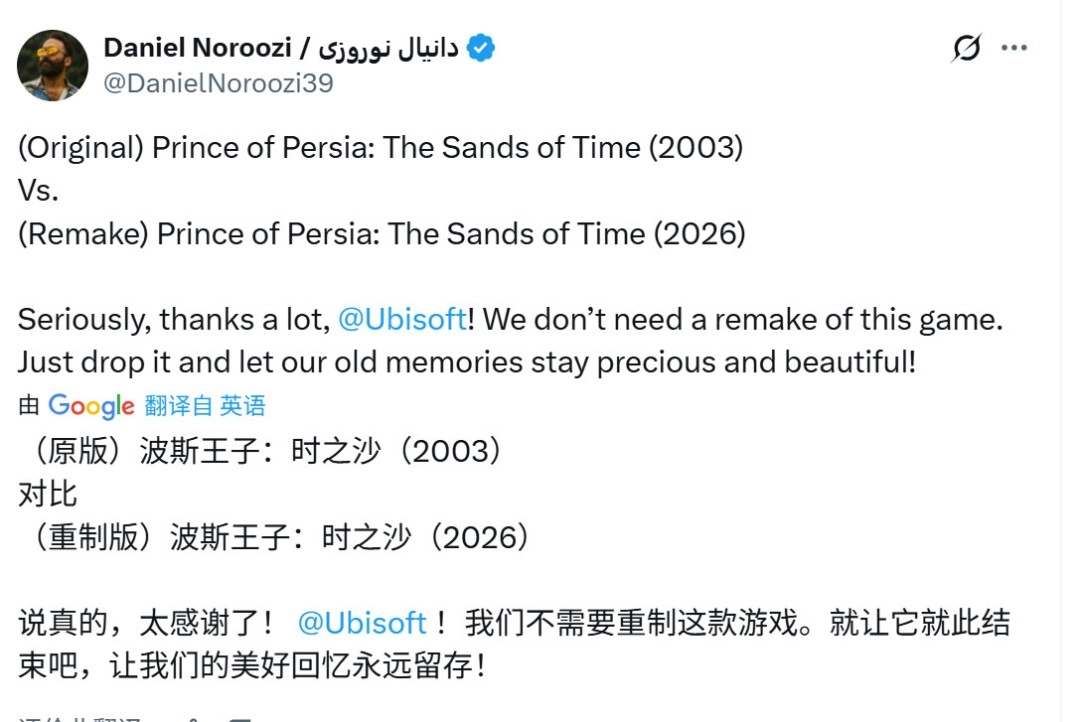Click the 翻译自 英语 translation link
Screen dimensions: 1080x722
[205, 406]
